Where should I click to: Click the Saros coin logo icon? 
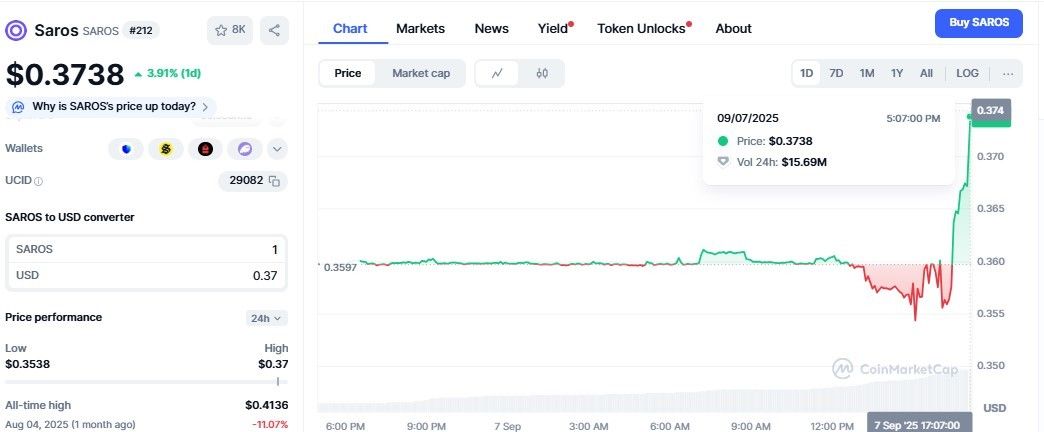coord(16,31)
